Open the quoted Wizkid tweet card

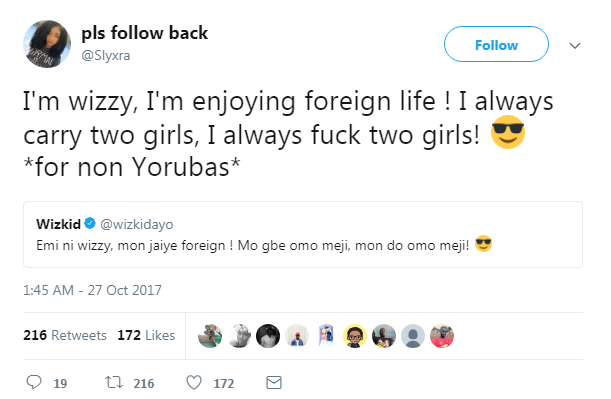click(x=303, y=234)
